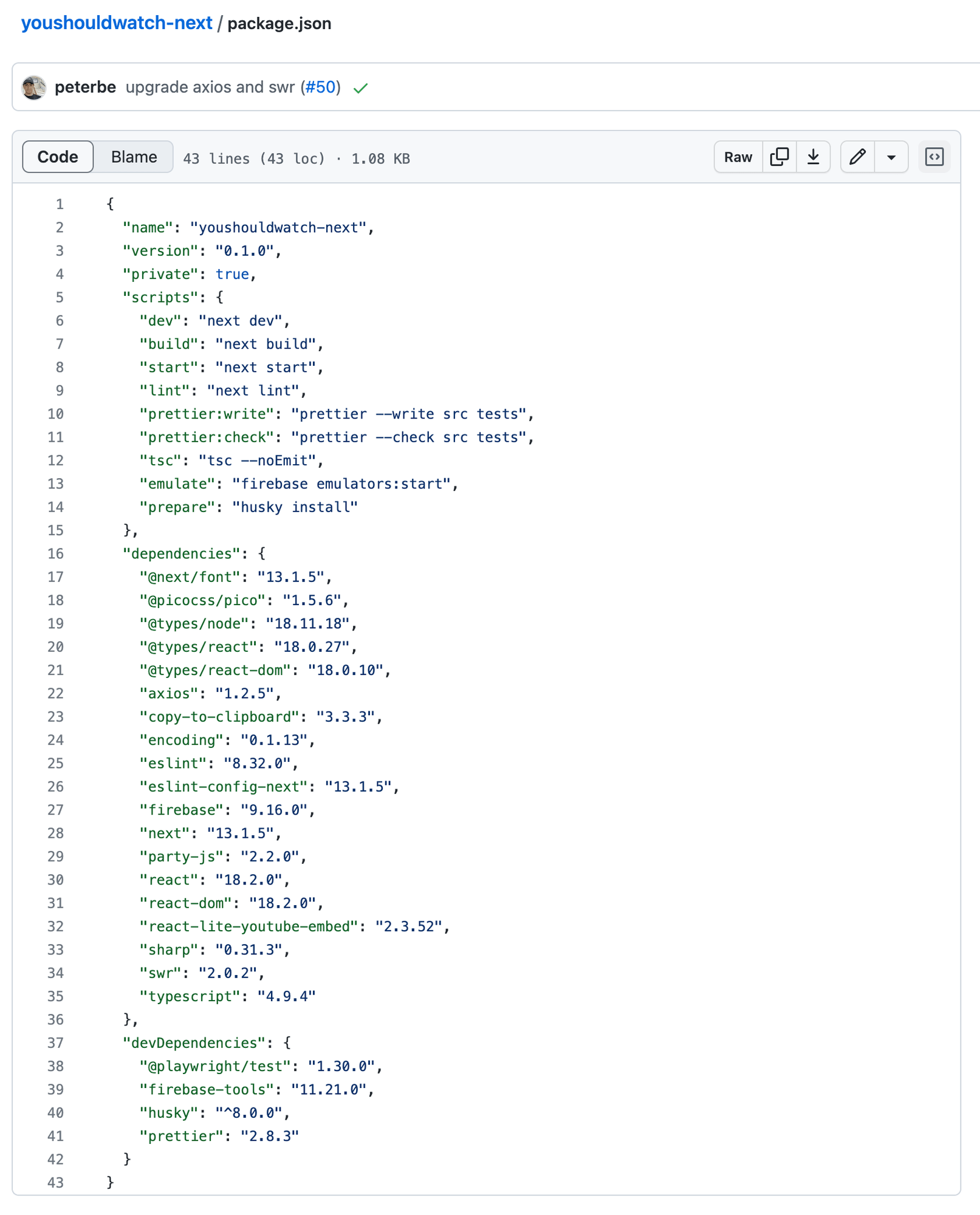Click the green commit status checkmark

click(x=361, y=89)
